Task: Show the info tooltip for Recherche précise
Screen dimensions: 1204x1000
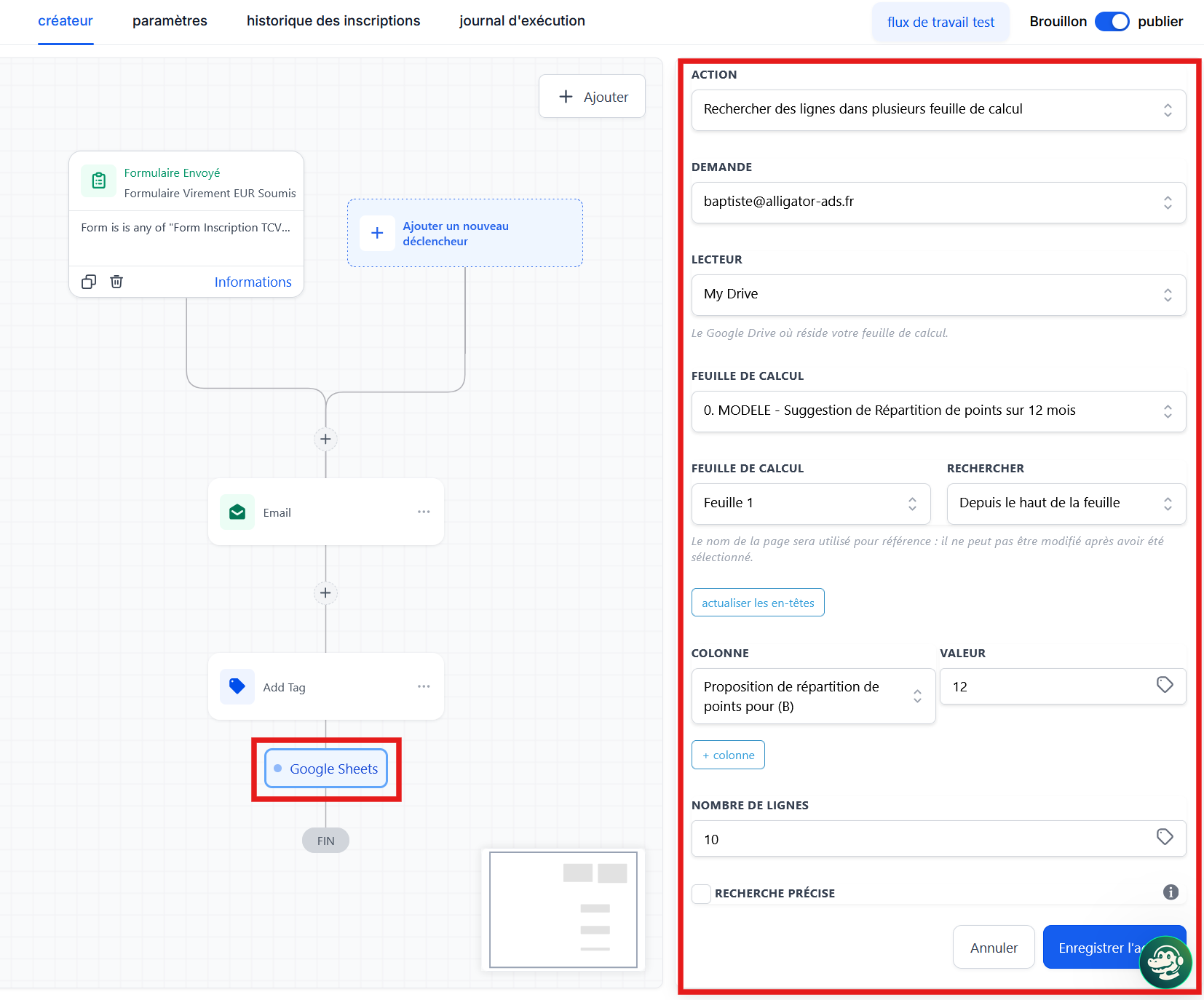Action: (1171, 892)
